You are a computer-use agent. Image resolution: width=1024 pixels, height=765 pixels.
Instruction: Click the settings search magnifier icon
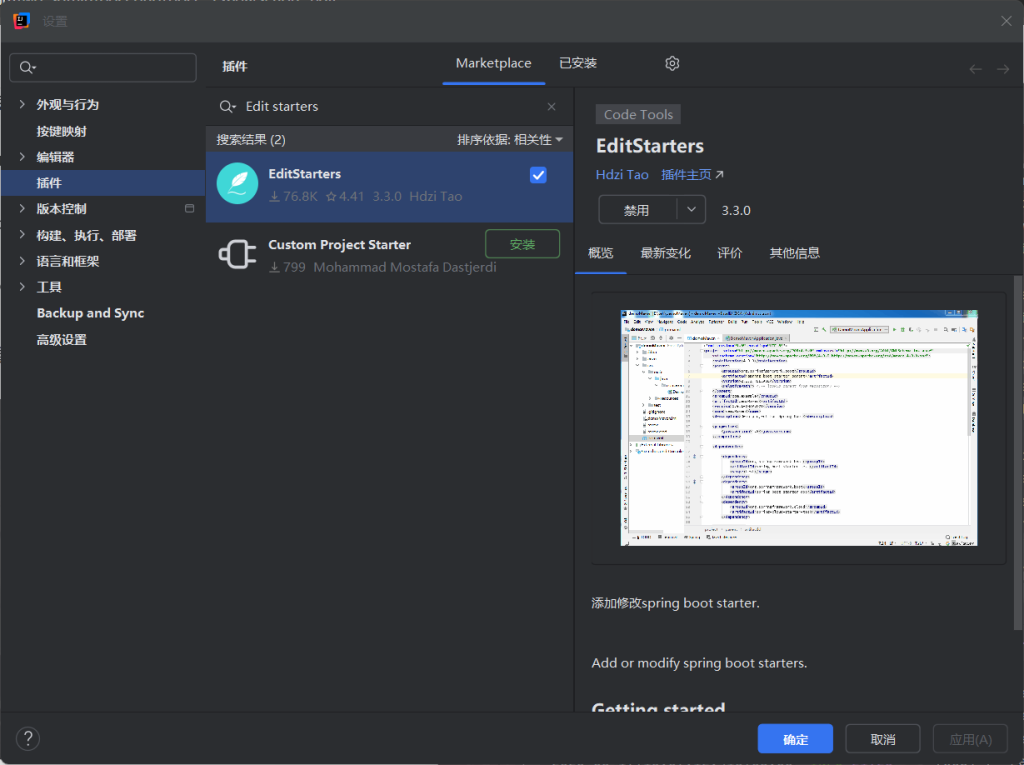pos(27,67)
